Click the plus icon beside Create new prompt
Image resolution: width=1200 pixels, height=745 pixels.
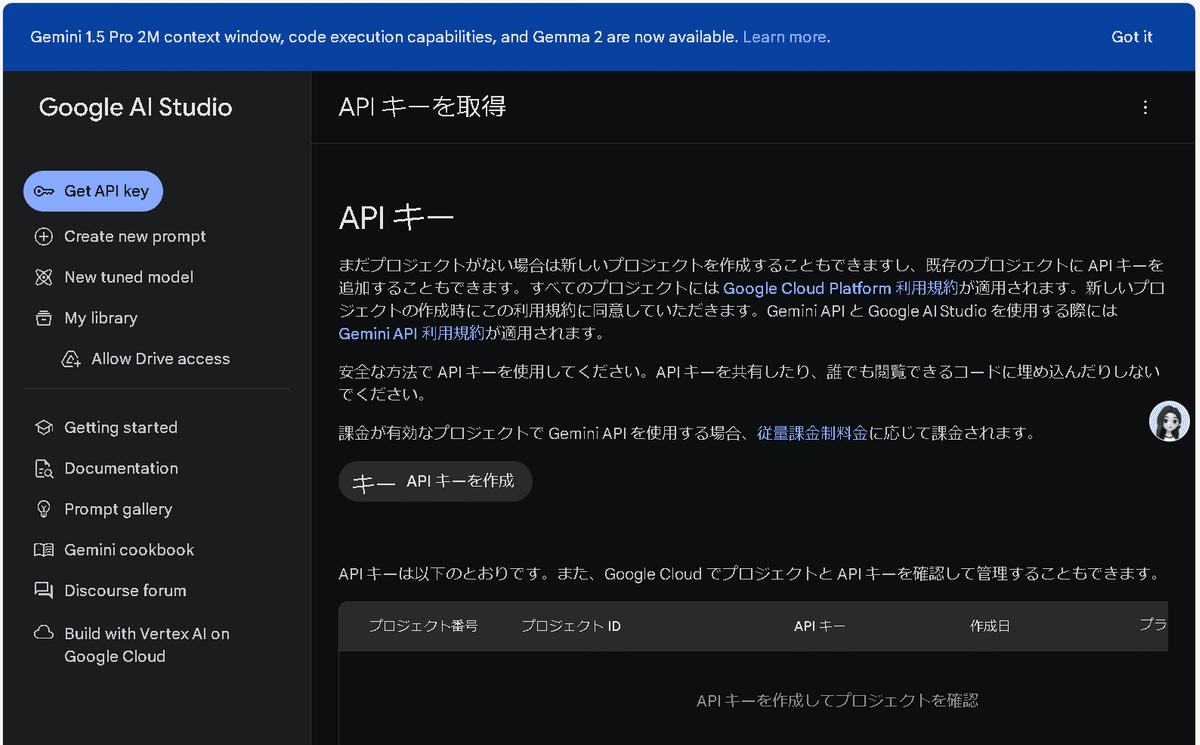coord(44,237)
